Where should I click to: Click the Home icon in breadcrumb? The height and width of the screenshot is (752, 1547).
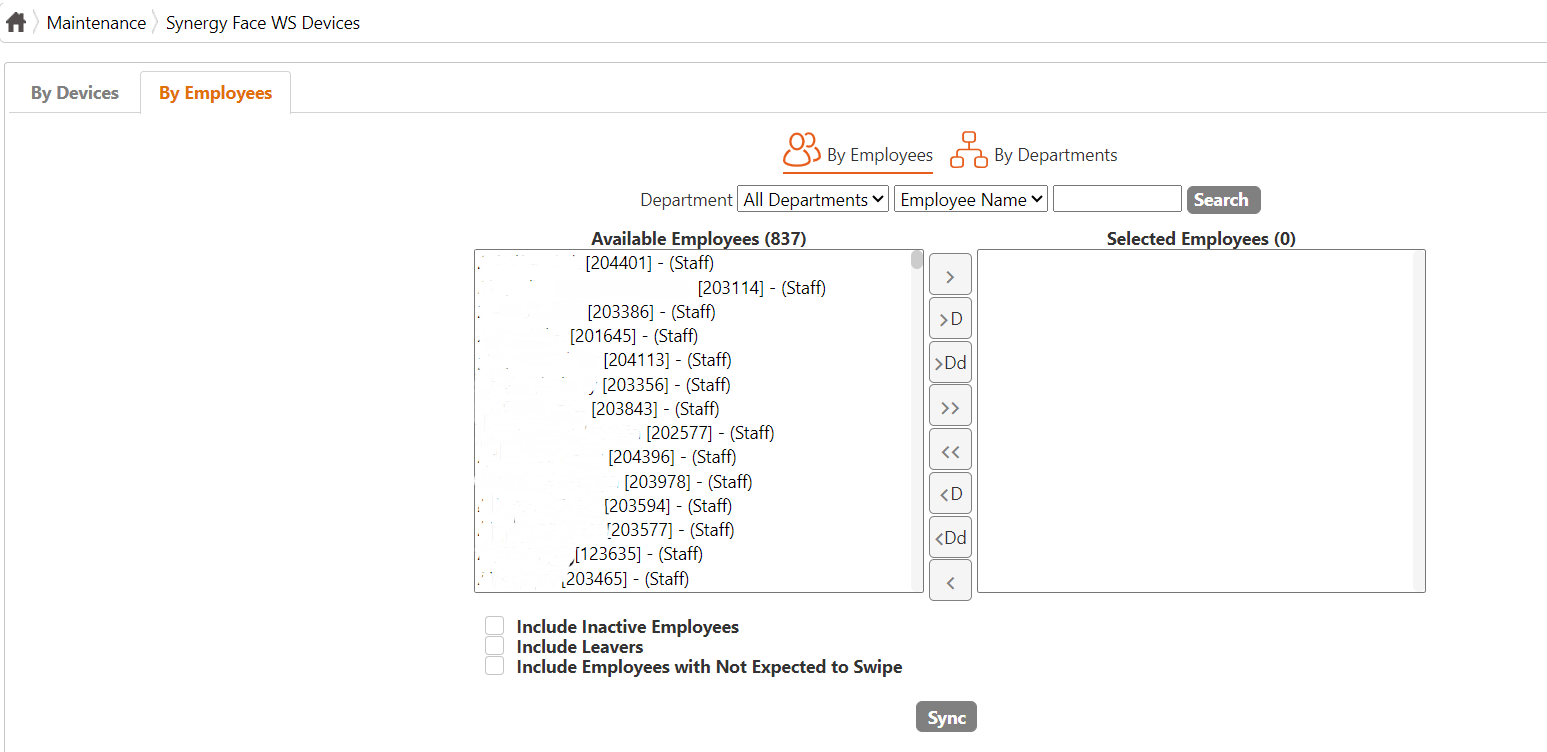pyautogui.click(x=16, y=22)
